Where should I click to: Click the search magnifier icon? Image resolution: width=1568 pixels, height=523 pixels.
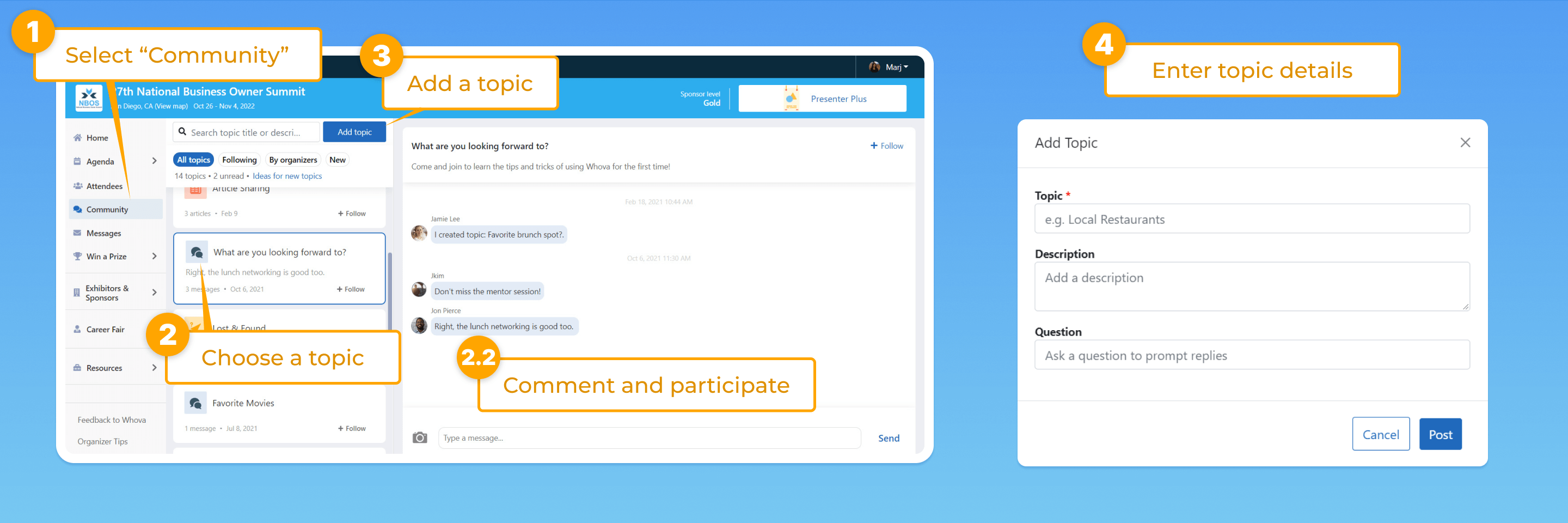[182, 131]
